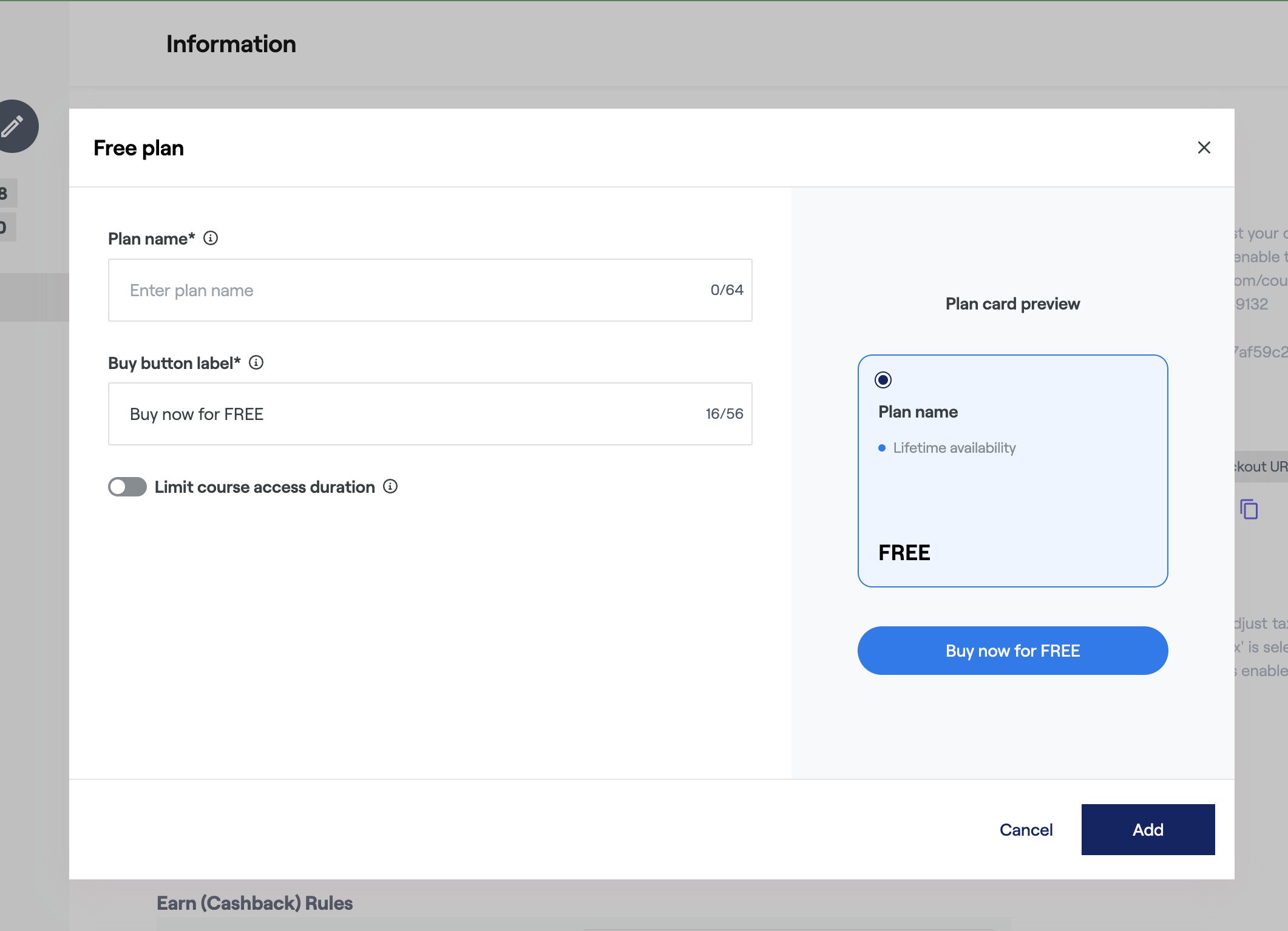Click the Limit course access duration label

coord(265,487)
